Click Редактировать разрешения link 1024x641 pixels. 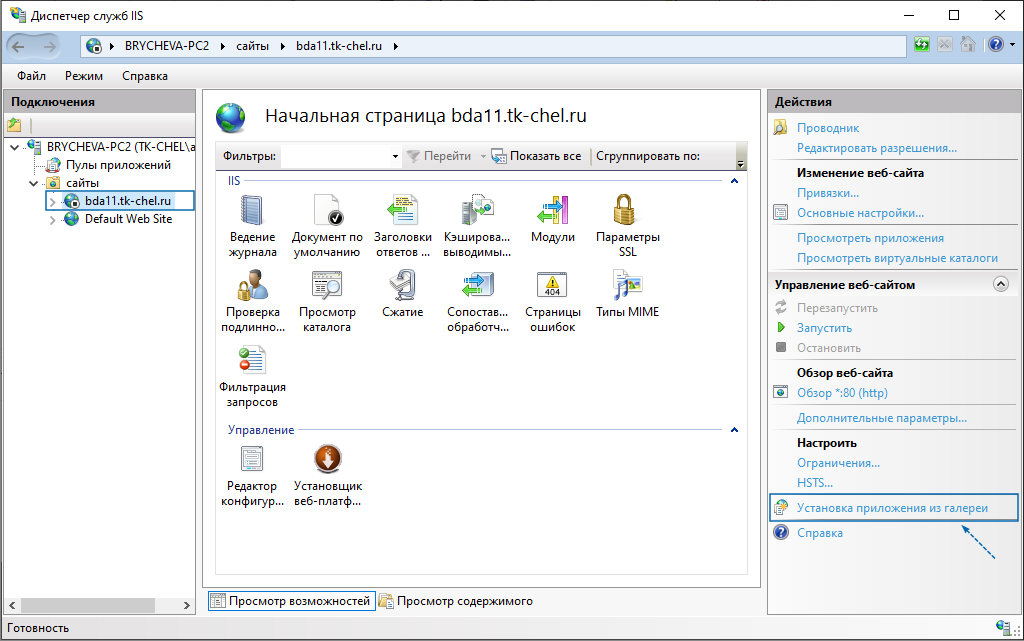[x=876, y=148]
